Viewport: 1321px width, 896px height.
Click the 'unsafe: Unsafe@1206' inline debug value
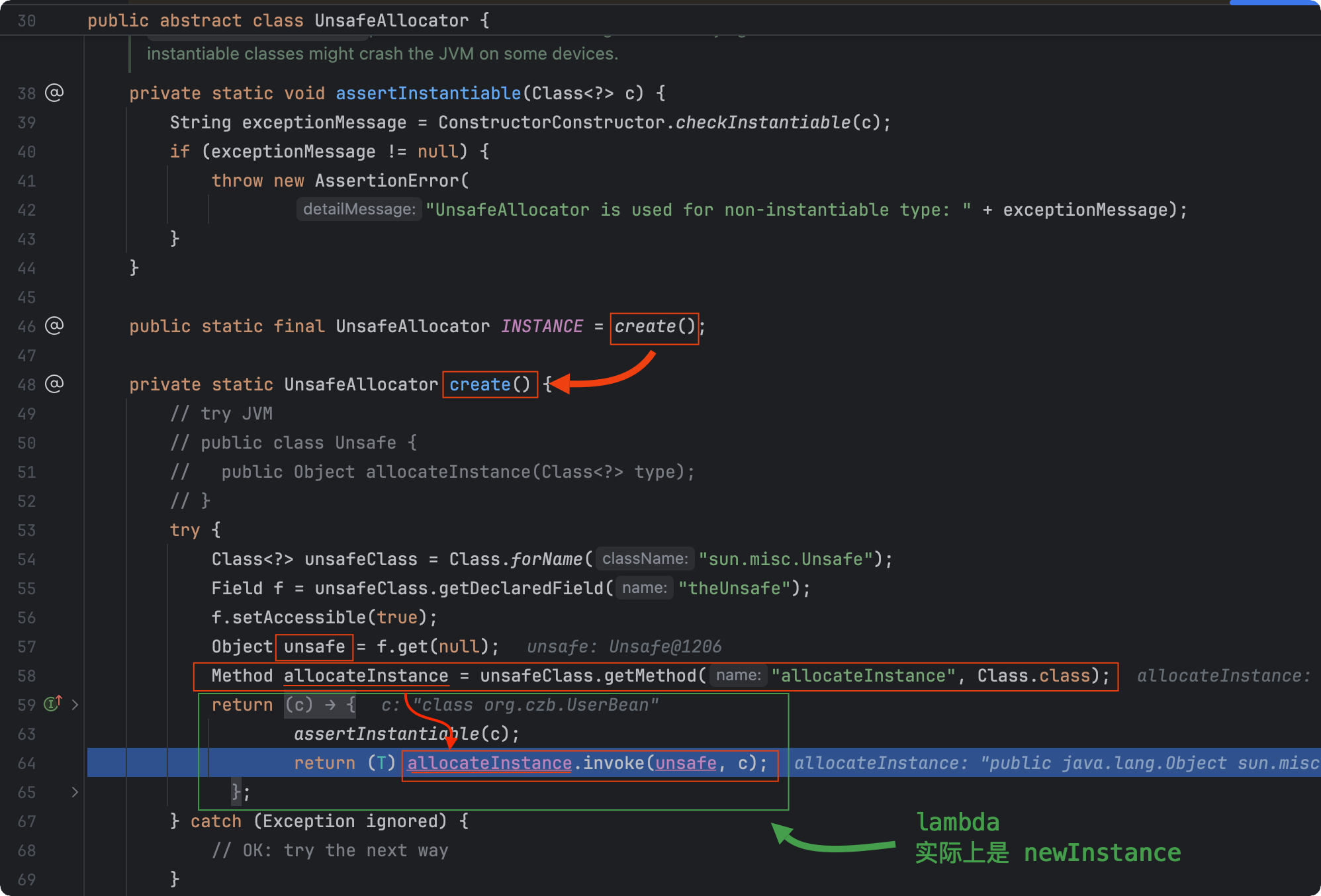coord(623,647)
